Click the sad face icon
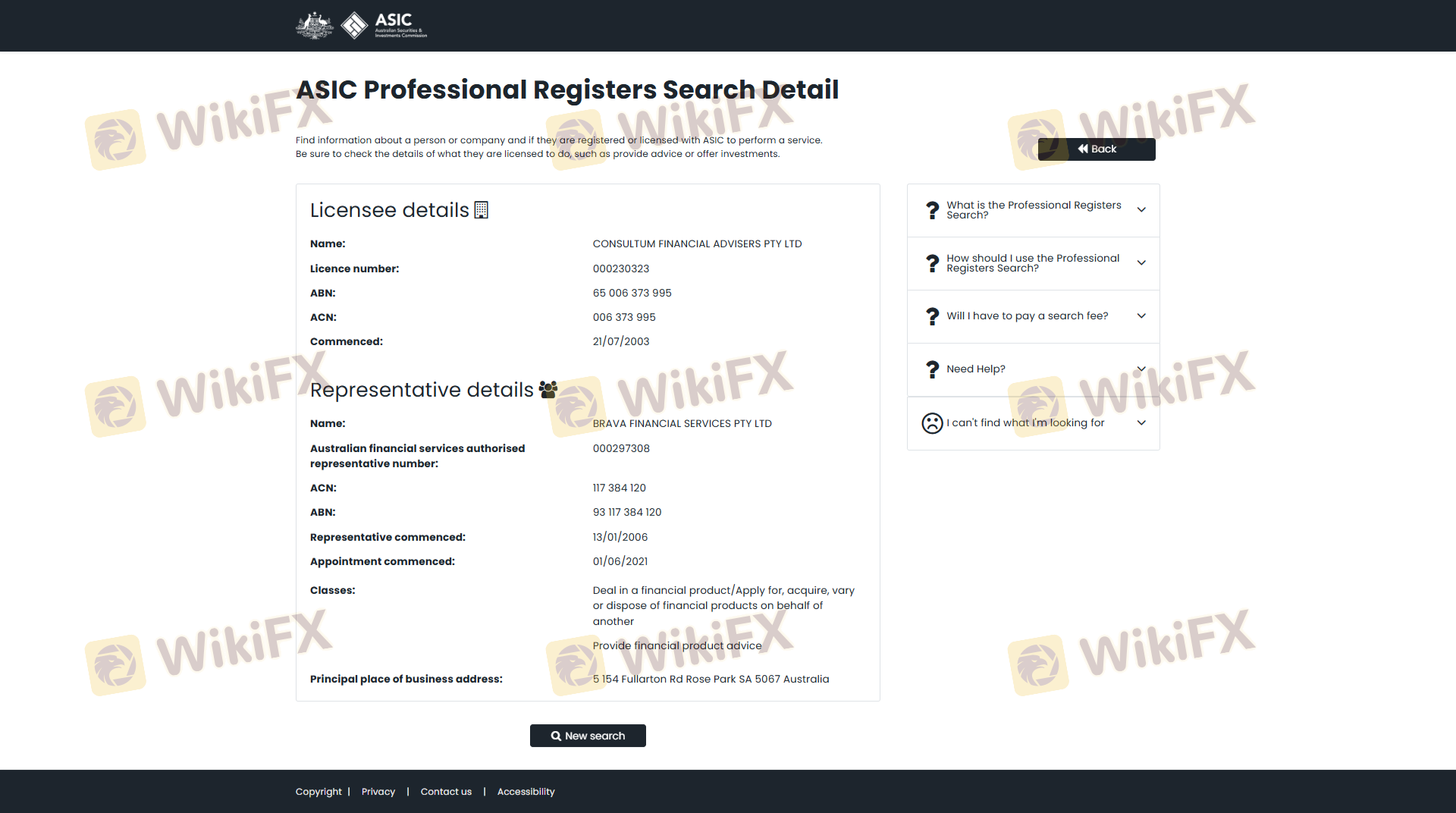 click(932, 423)
